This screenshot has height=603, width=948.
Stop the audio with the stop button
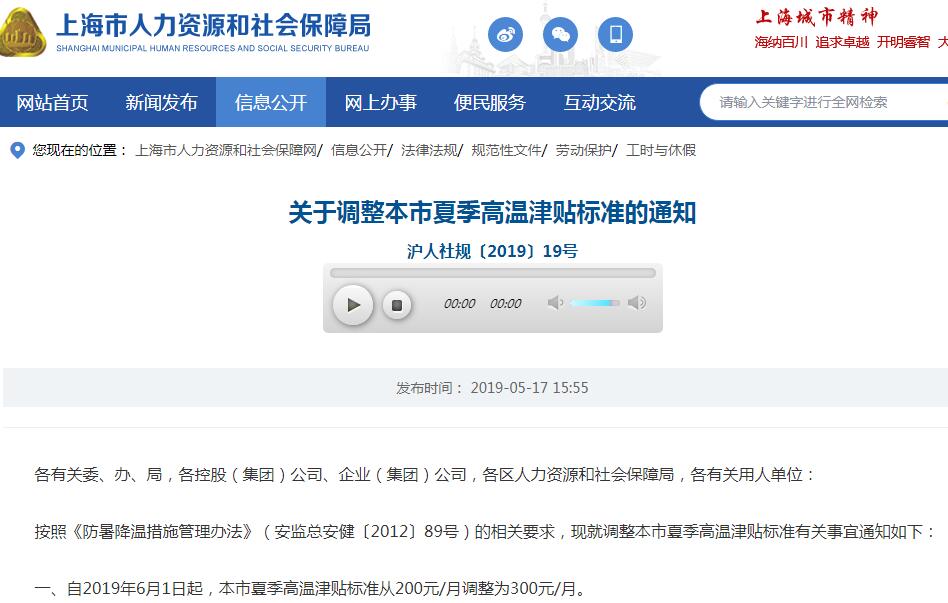pos(397,305)
